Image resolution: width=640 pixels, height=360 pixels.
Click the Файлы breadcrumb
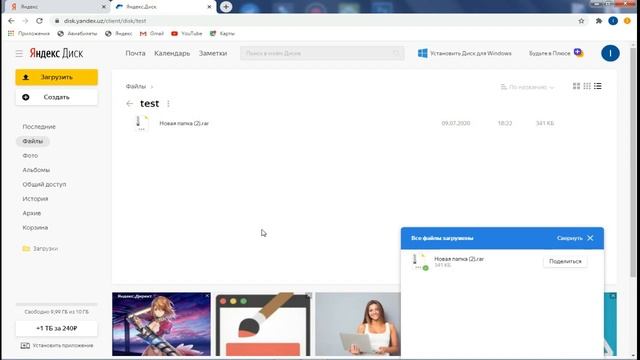click(x=136, y=87)
